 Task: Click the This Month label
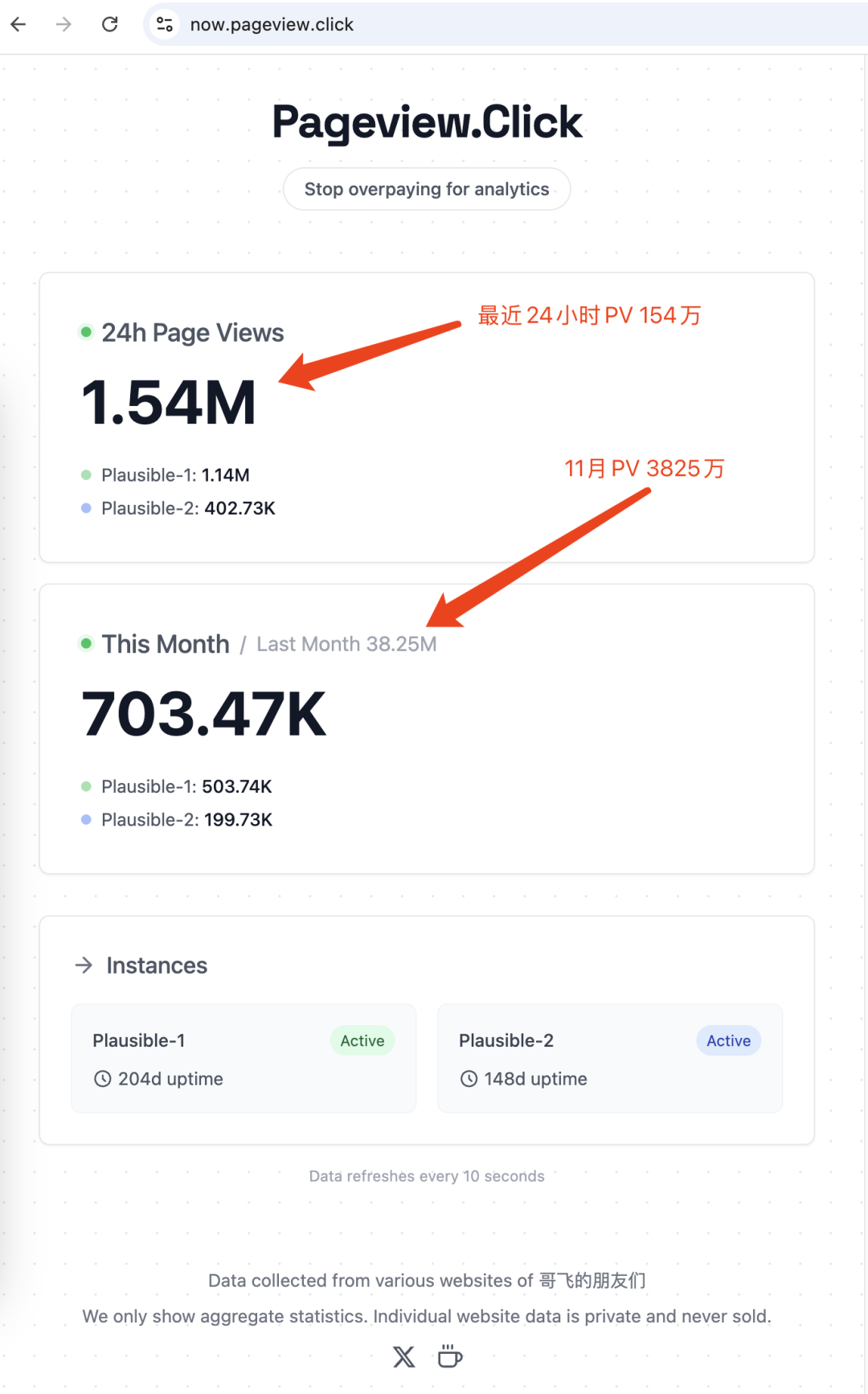coord(166,644)
